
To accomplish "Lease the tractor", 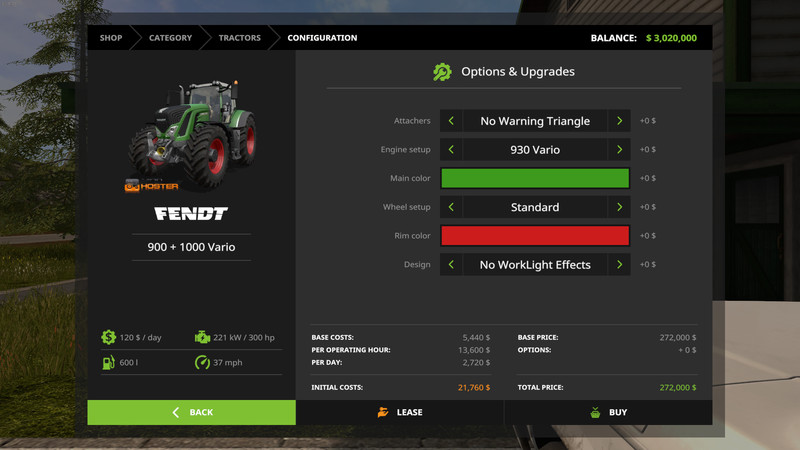I will pos(400,412).
